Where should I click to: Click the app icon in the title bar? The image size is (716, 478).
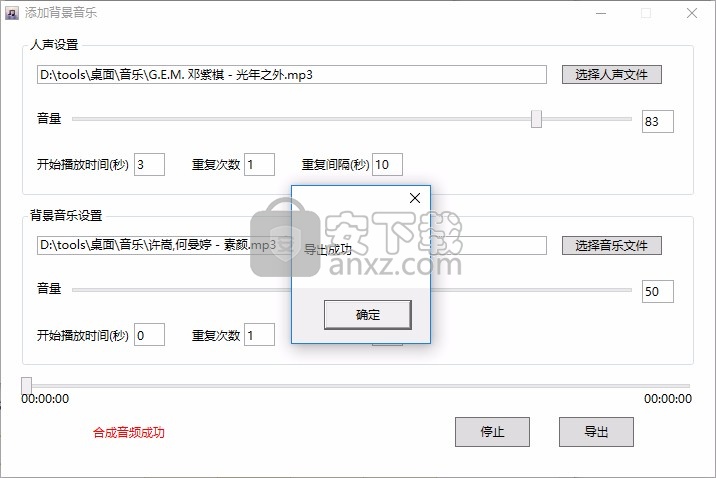tap(11, 13)
